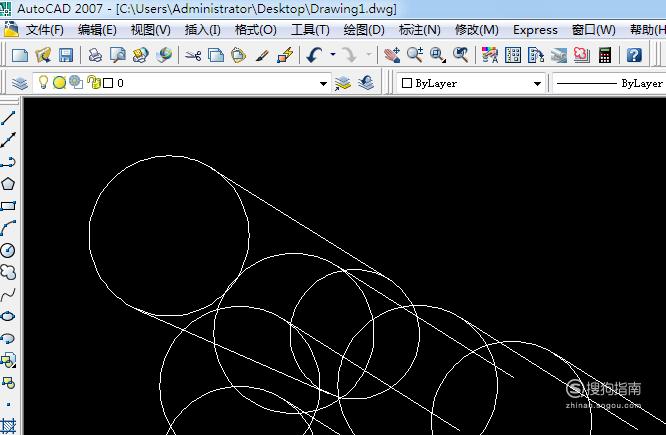Open the ByLayer linetype dropdown
The image size is (666, 435).
coord(610,83)
